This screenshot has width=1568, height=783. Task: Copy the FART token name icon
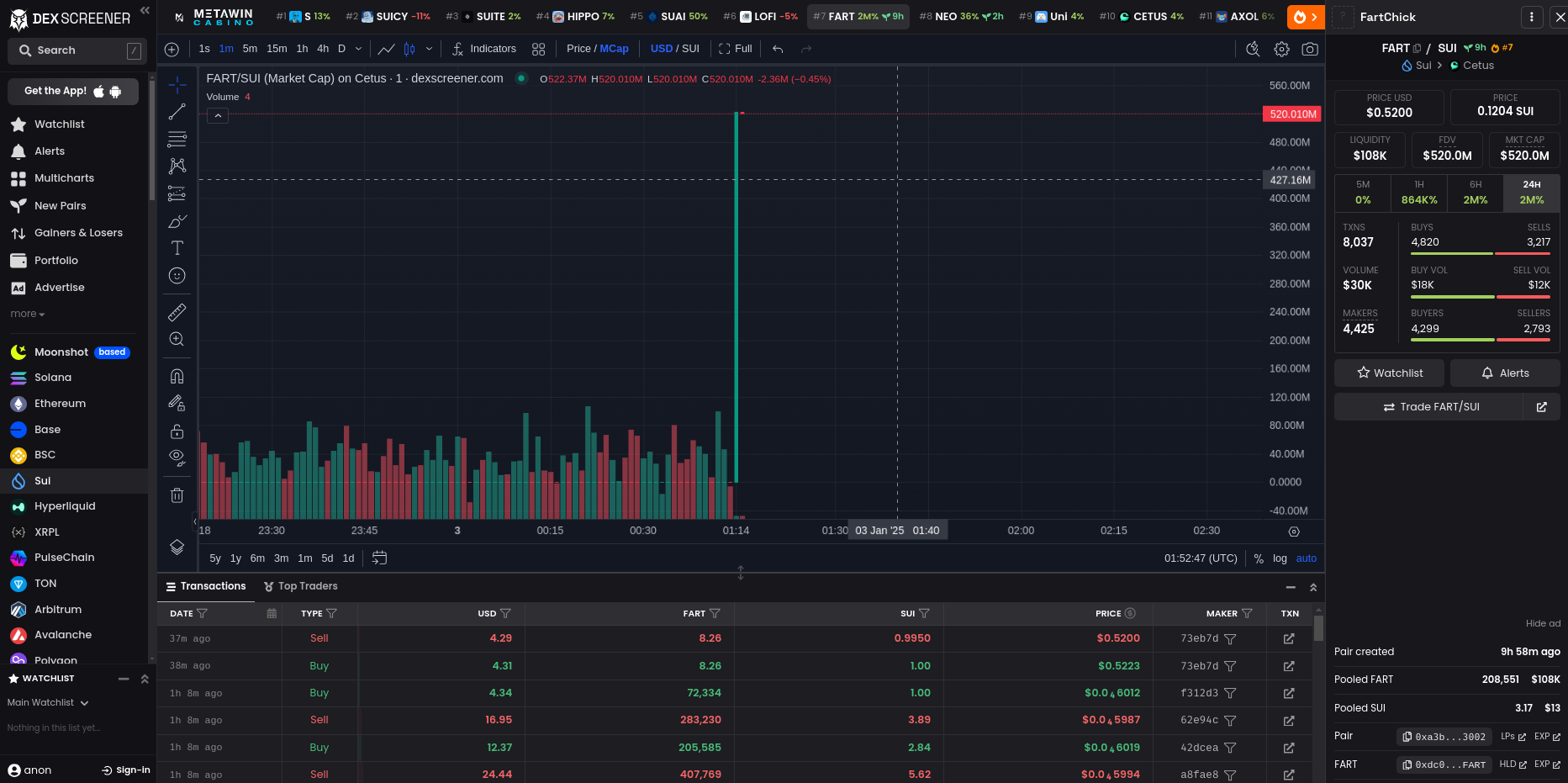[x=1417, y=48]
